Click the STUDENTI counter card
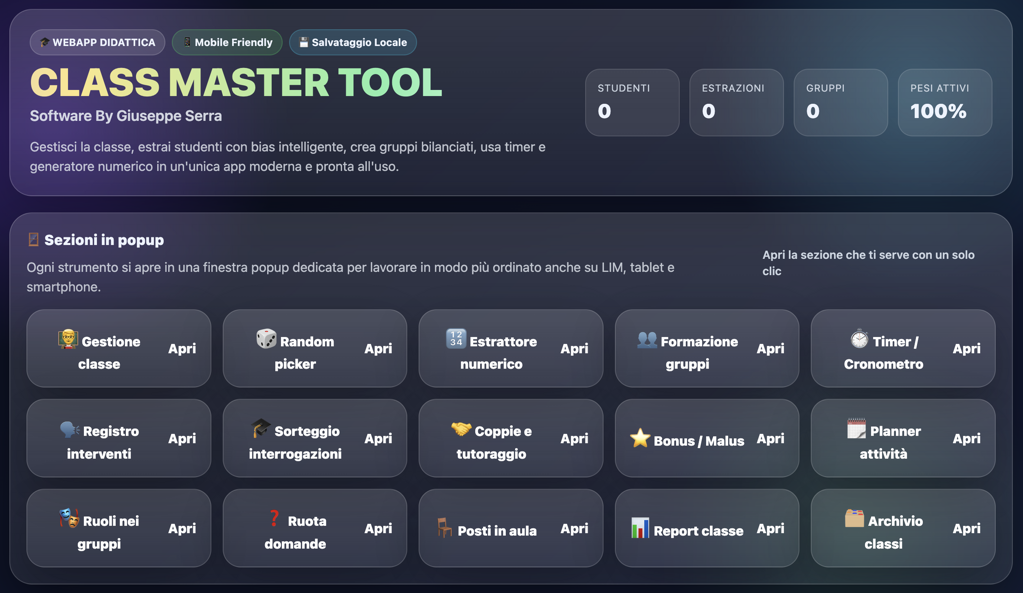Viewport: 1023px width, 593px height. coord(632,102)
